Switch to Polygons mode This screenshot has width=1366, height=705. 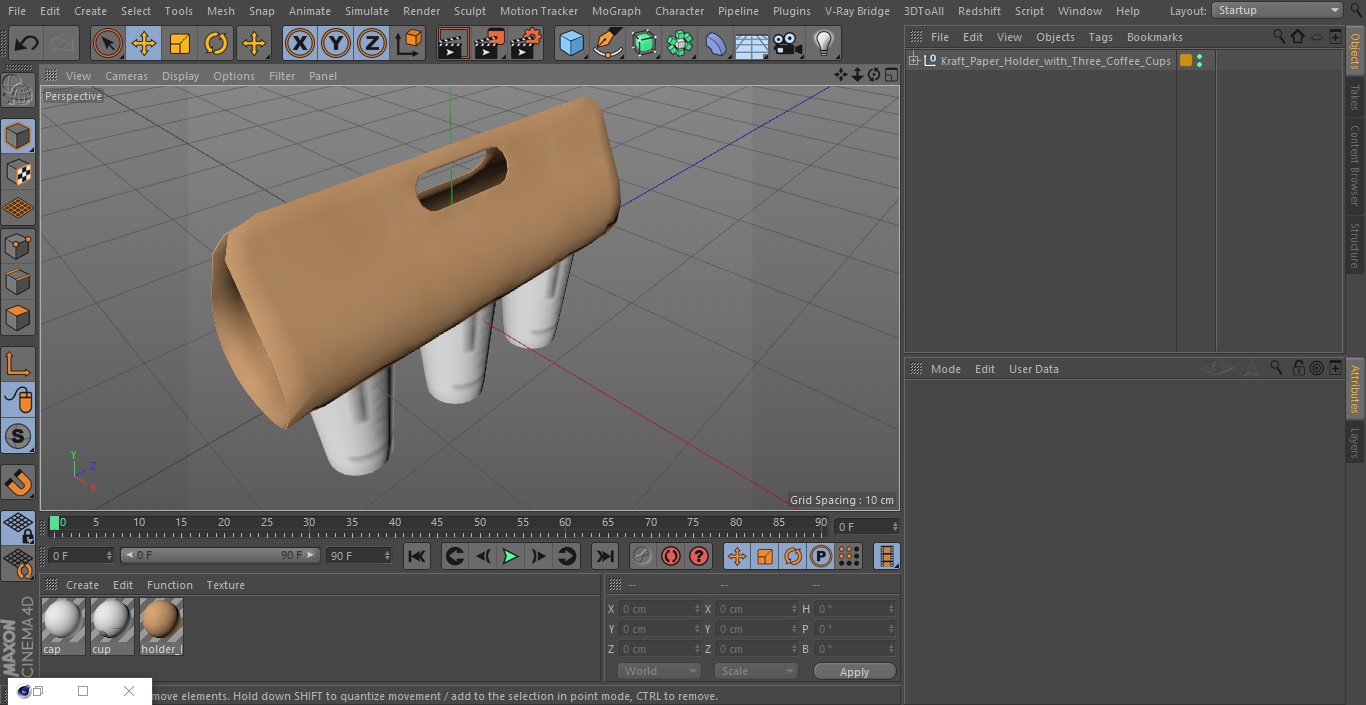18,318
